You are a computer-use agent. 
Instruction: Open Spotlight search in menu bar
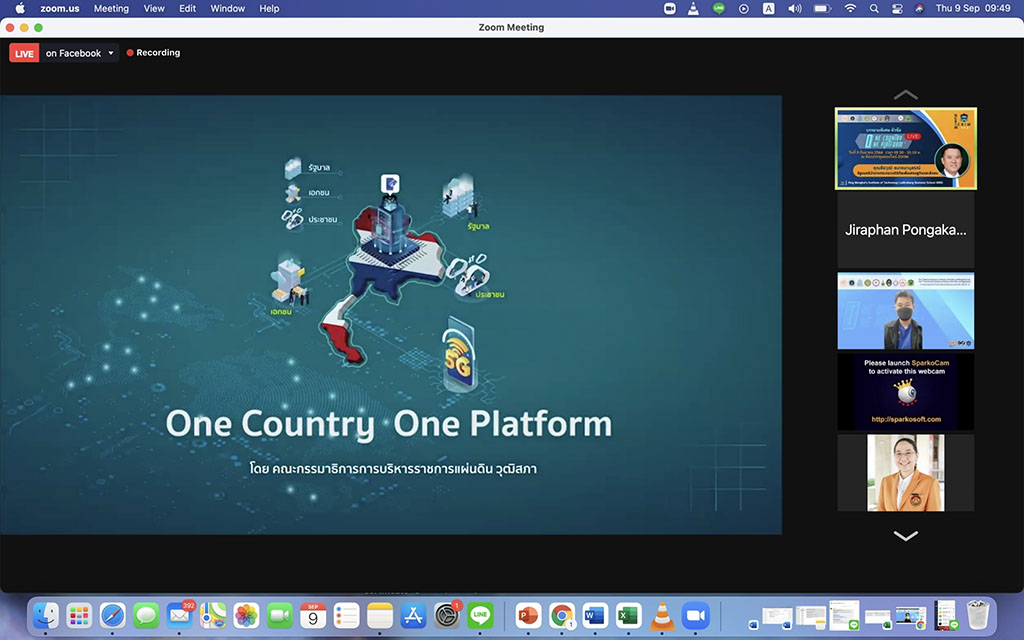pyautogui.click(x=874, y=8)
